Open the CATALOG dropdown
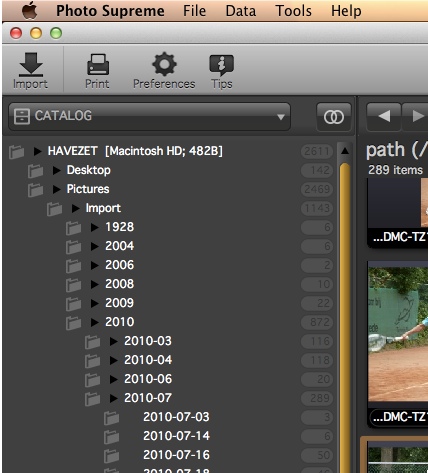428x473 pixels. point(149,117)
